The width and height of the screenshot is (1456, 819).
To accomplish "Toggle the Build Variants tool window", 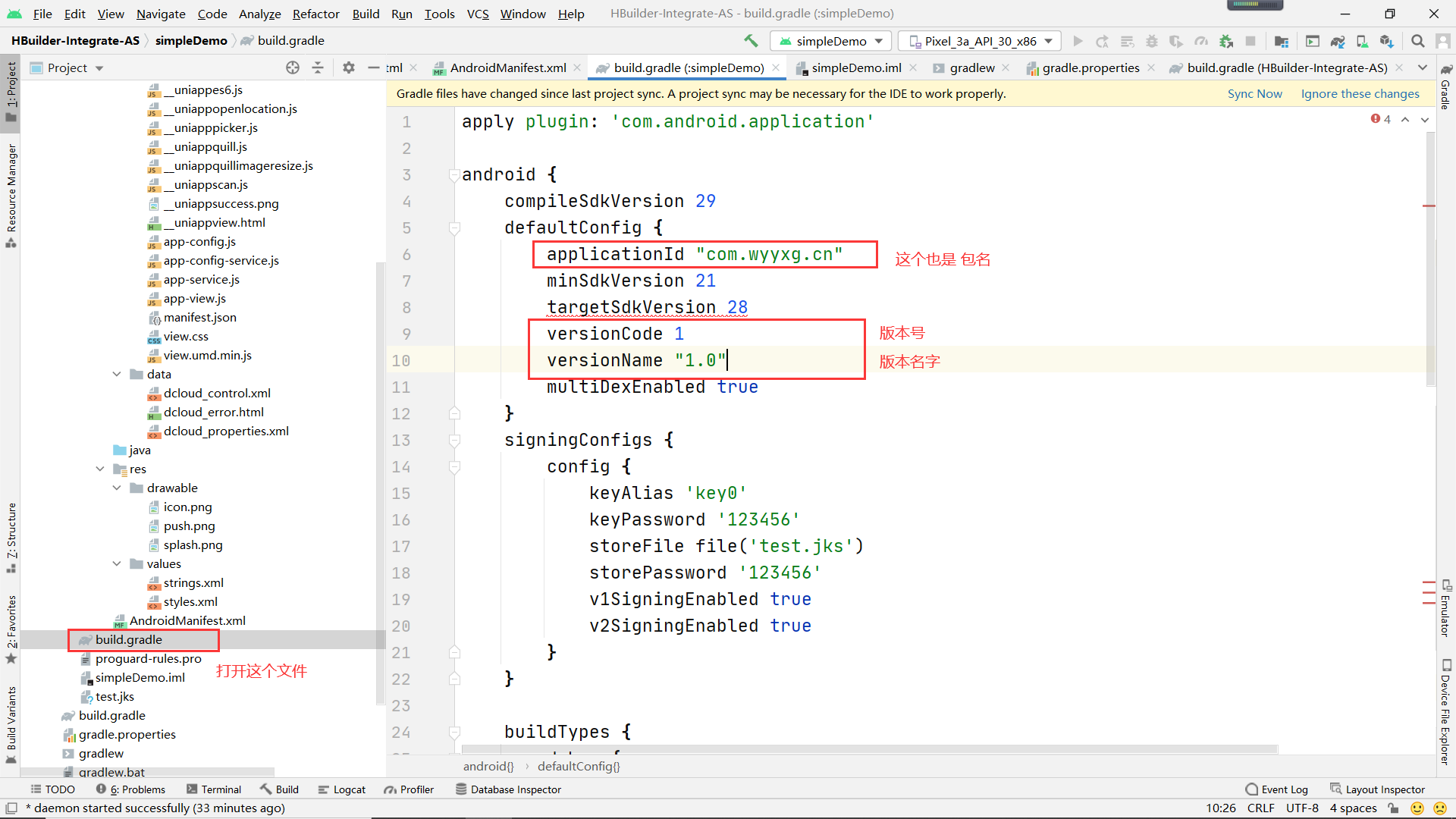I will [11, 722].
